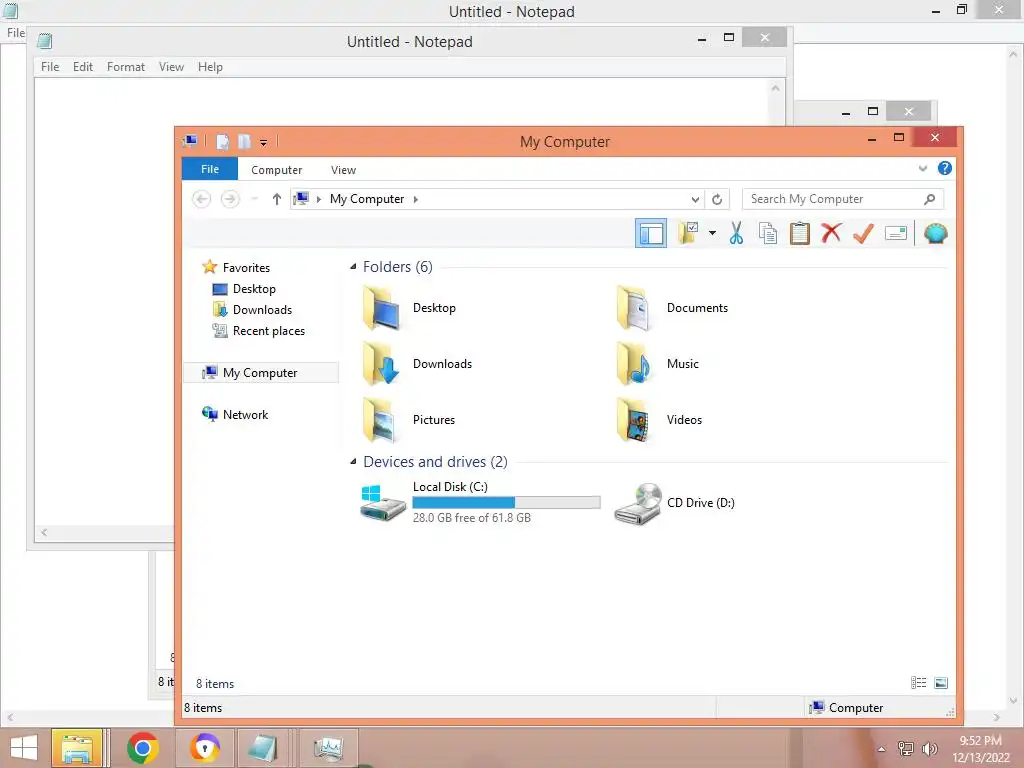The height and width of the screenshot is (768, 1024).
Task: Open File Explorer from the taskbar
Action: [x=77, y=748]
